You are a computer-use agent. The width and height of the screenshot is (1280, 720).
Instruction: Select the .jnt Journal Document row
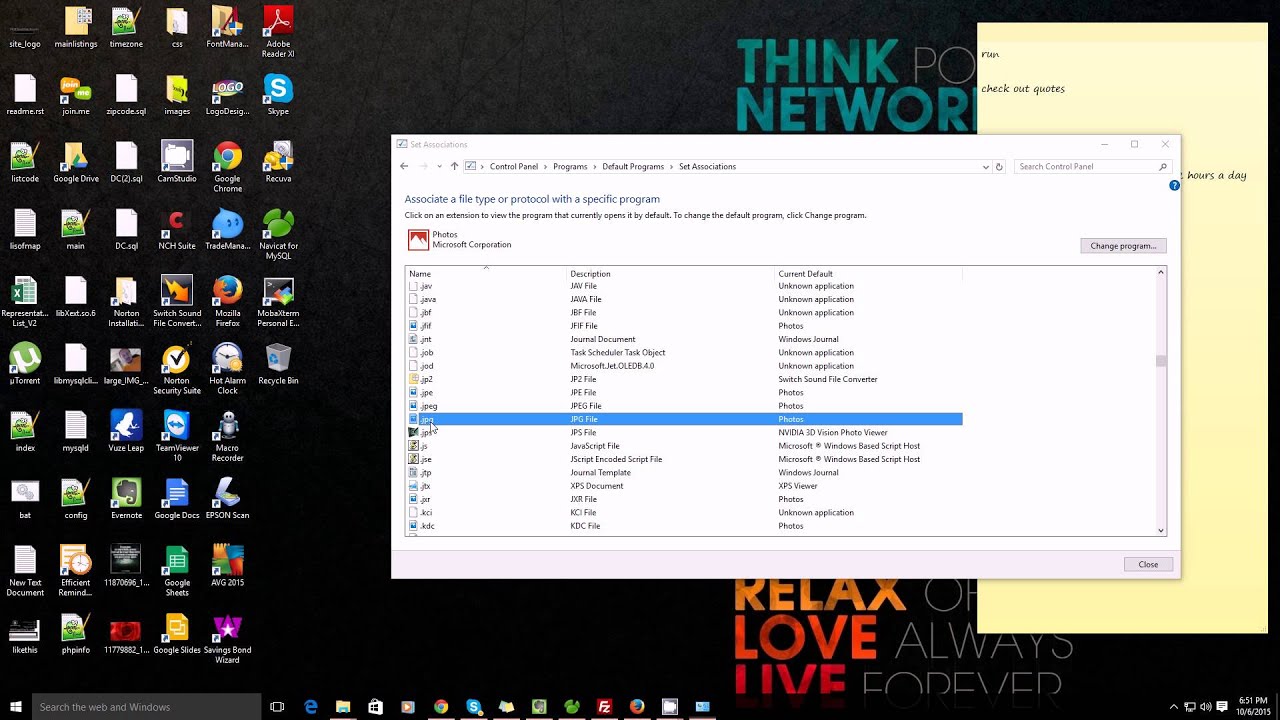pyautogui.click(x=684, y=339)
